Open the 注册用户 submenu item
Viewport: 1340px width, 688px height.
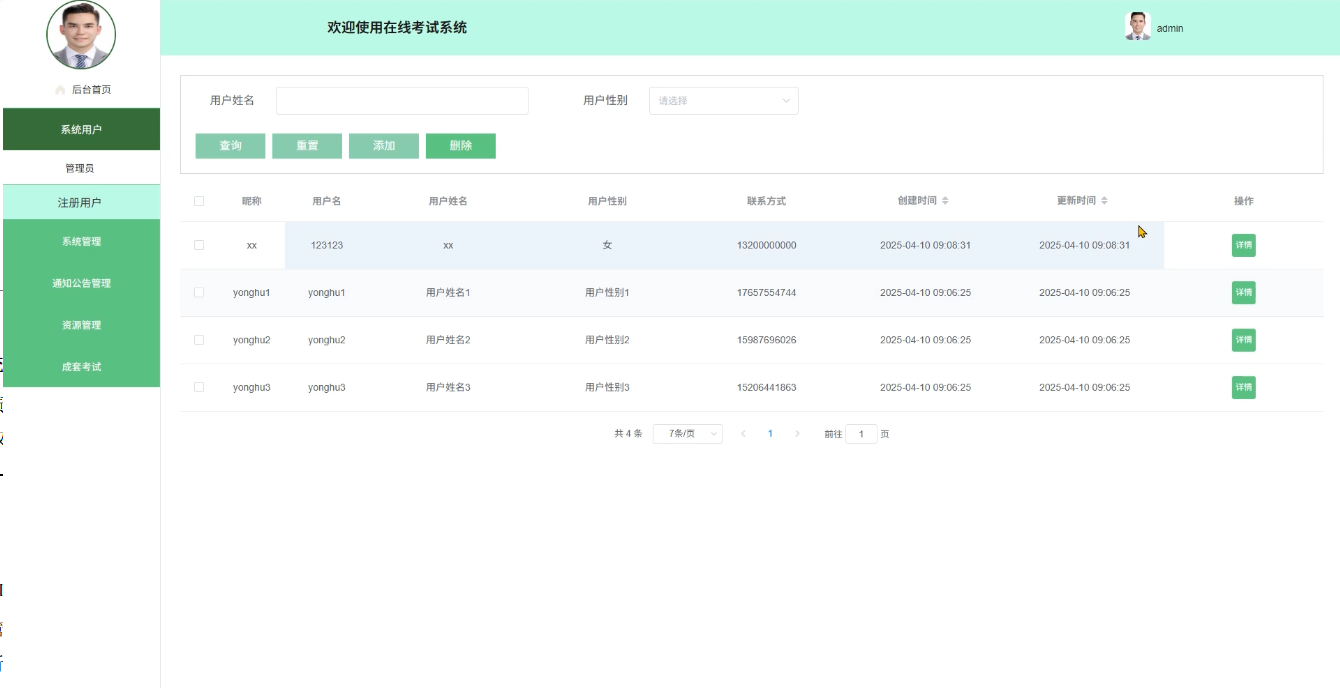pos(81,203)
